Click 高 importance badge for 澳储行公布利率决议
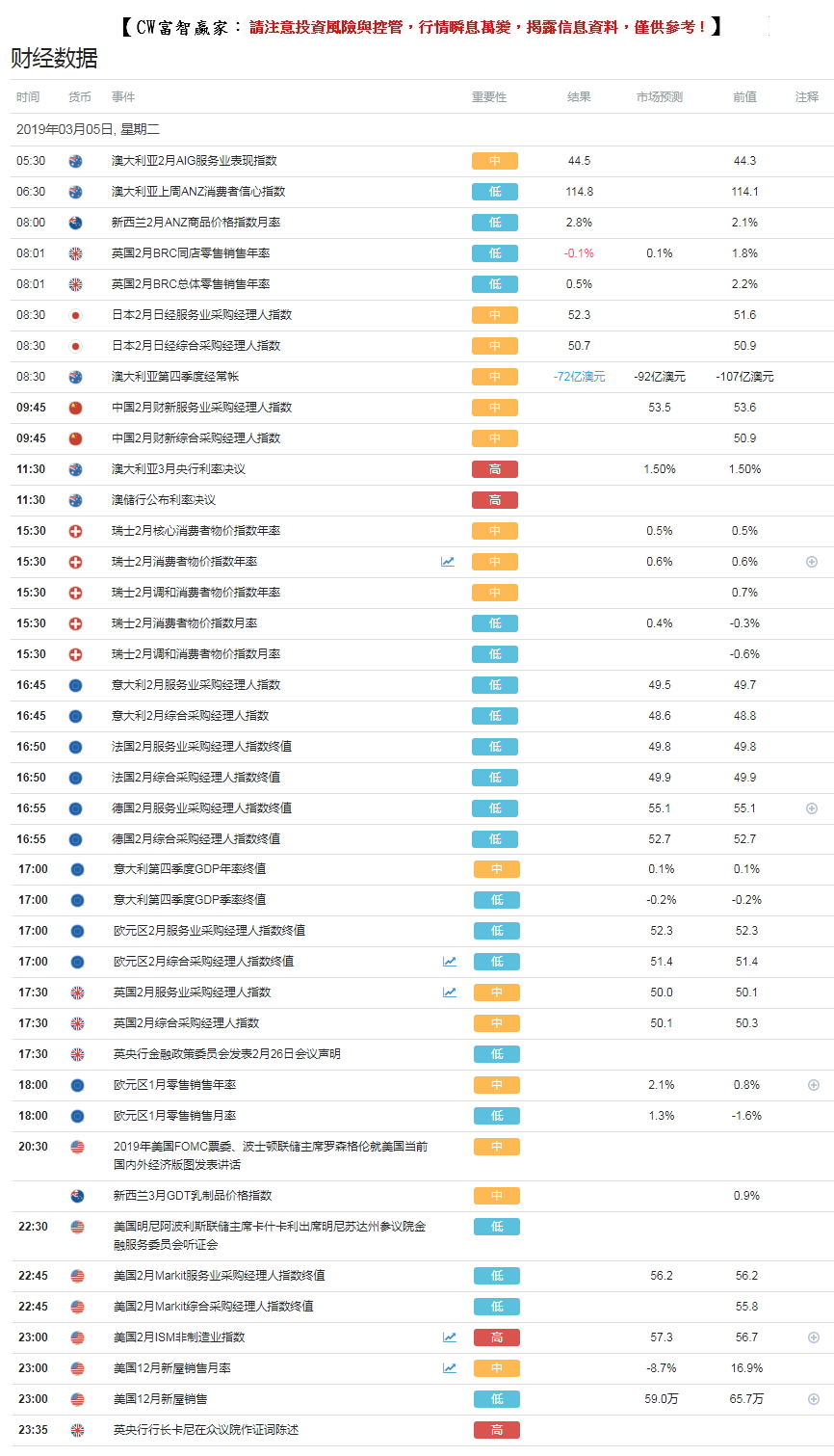Screen dimensions: 834x1456 [x=495, y=500]
